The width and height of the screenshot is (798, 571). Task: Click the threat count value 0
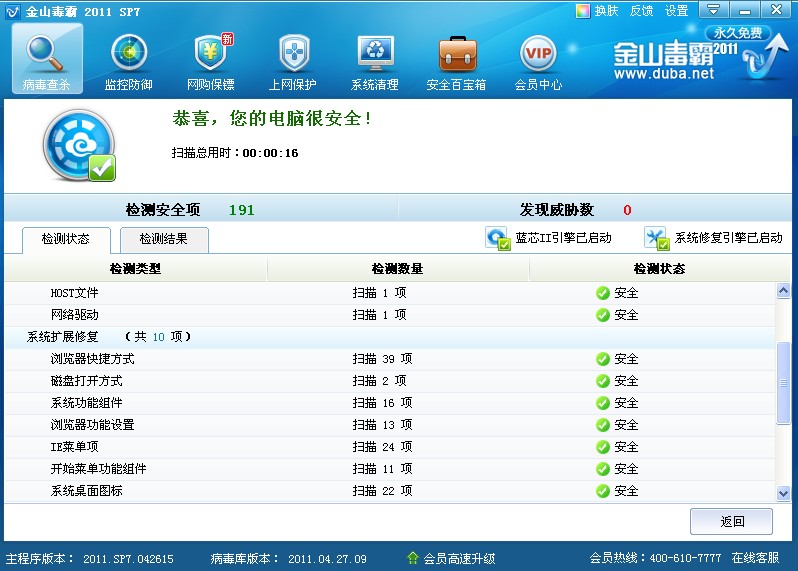[x=627, y=210]
